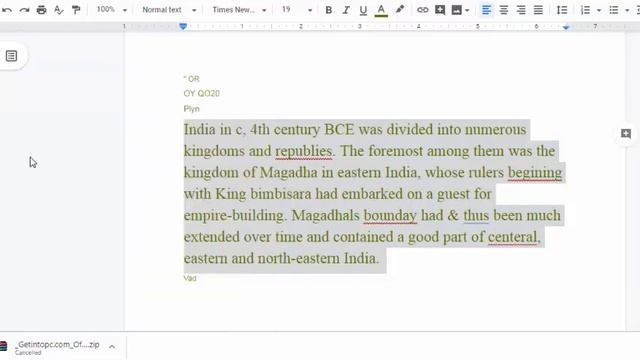Image resolution: width=640 pixels, height=360 pixels.
Task: Expand the downloaded zip file options chevron
Action: tap(111, 347)
